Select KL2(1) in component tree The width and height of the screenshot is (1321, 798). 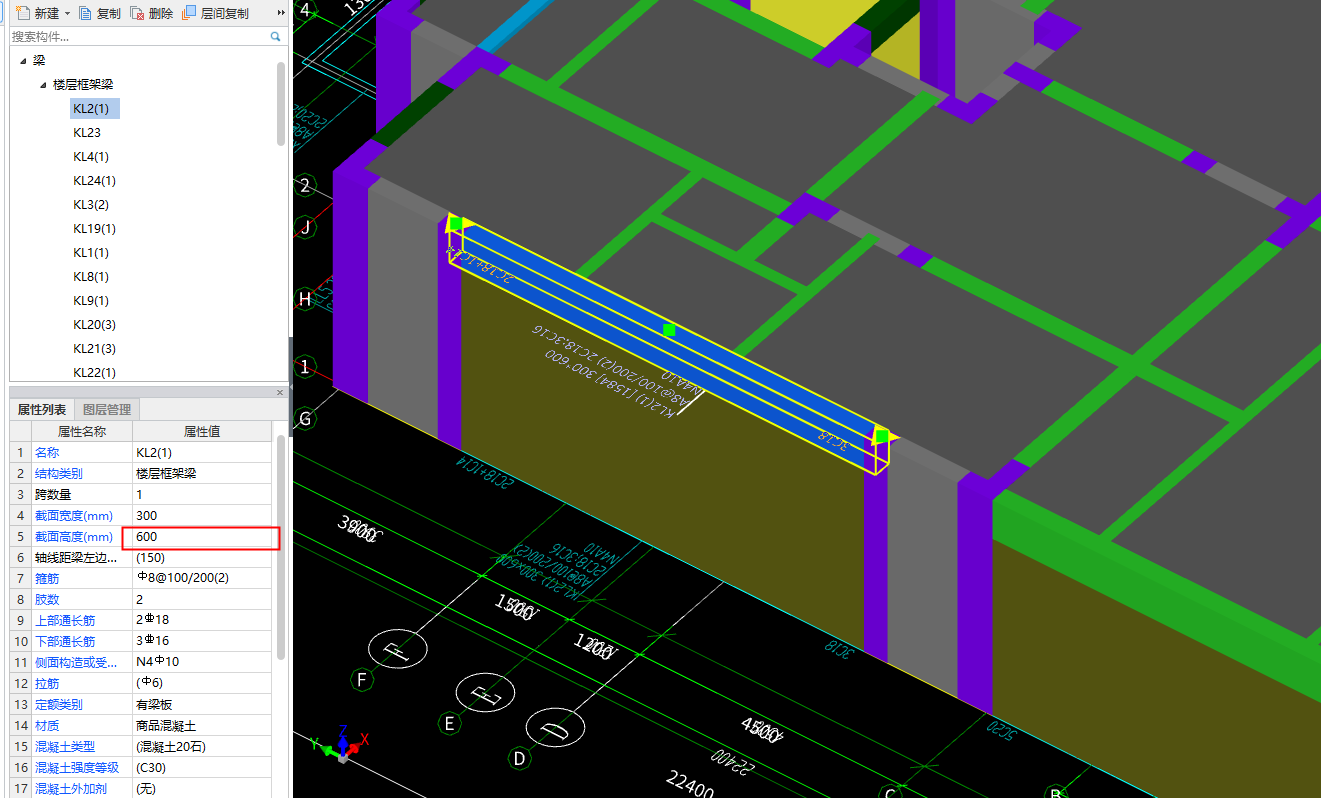coord(95,108)
